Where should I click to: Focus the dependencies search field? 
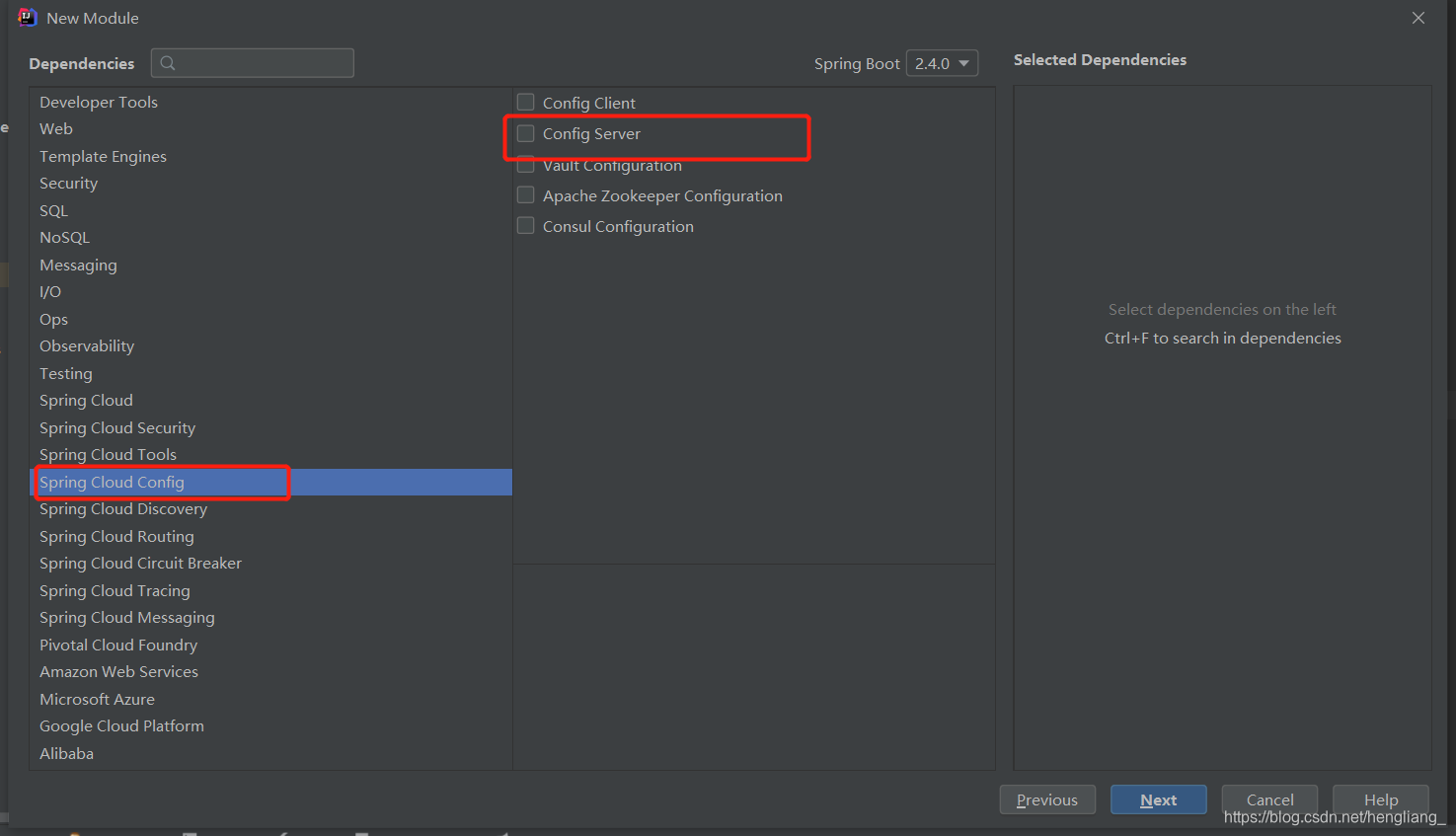253,63
